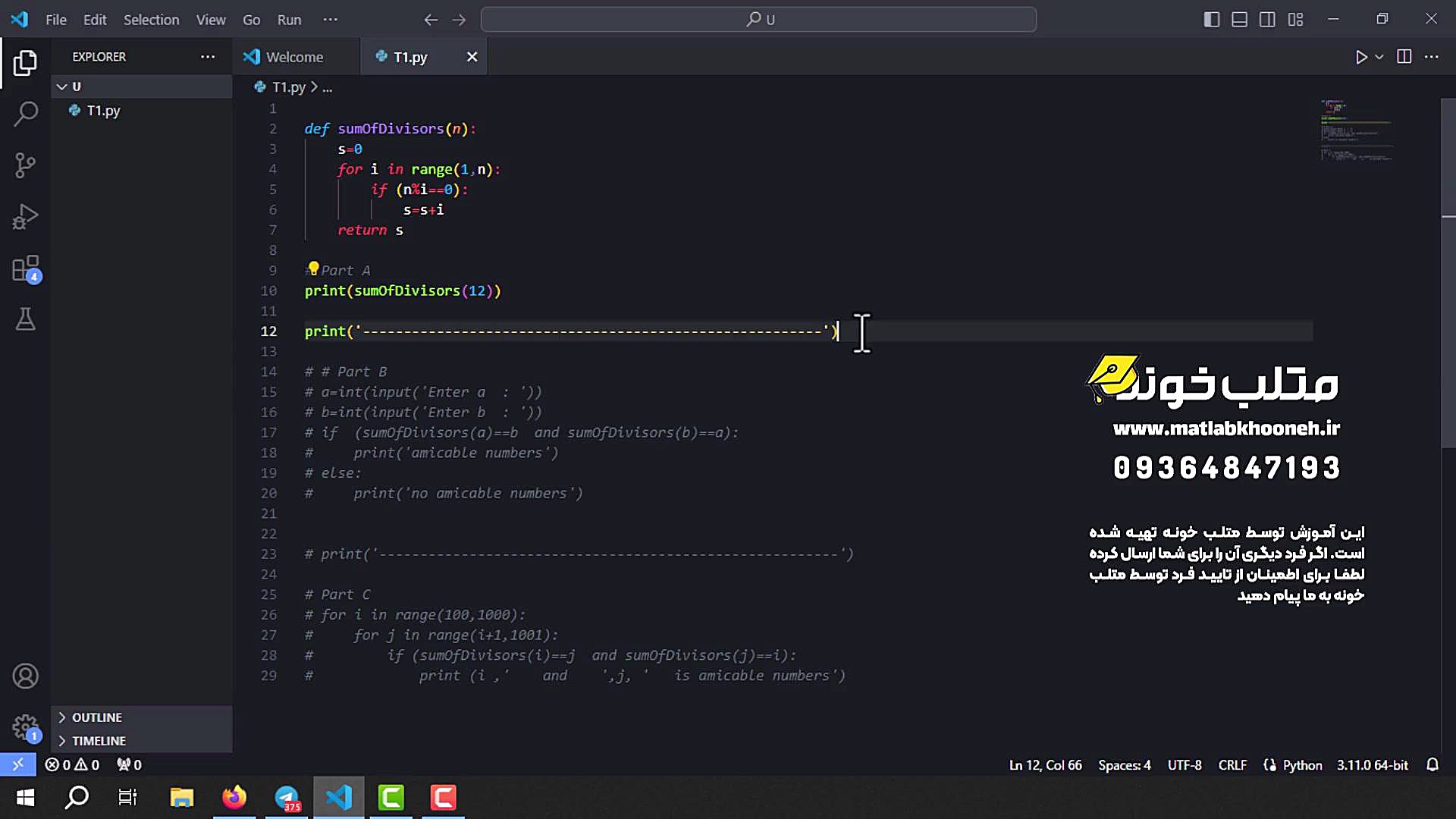Switch to the Welcome tab

point(294,57)
